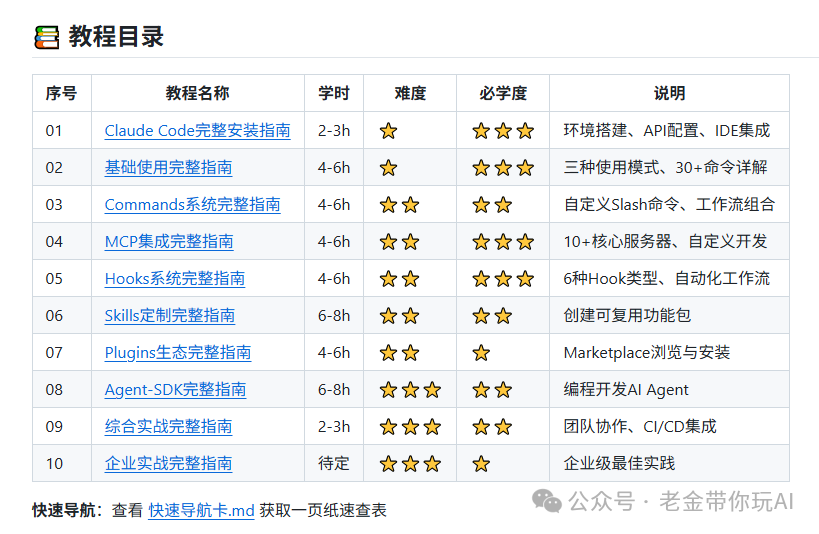This screenshot has height=534, width=819.
Task: Open the 企业实战完整指南 link
Action: click(168, 464)
